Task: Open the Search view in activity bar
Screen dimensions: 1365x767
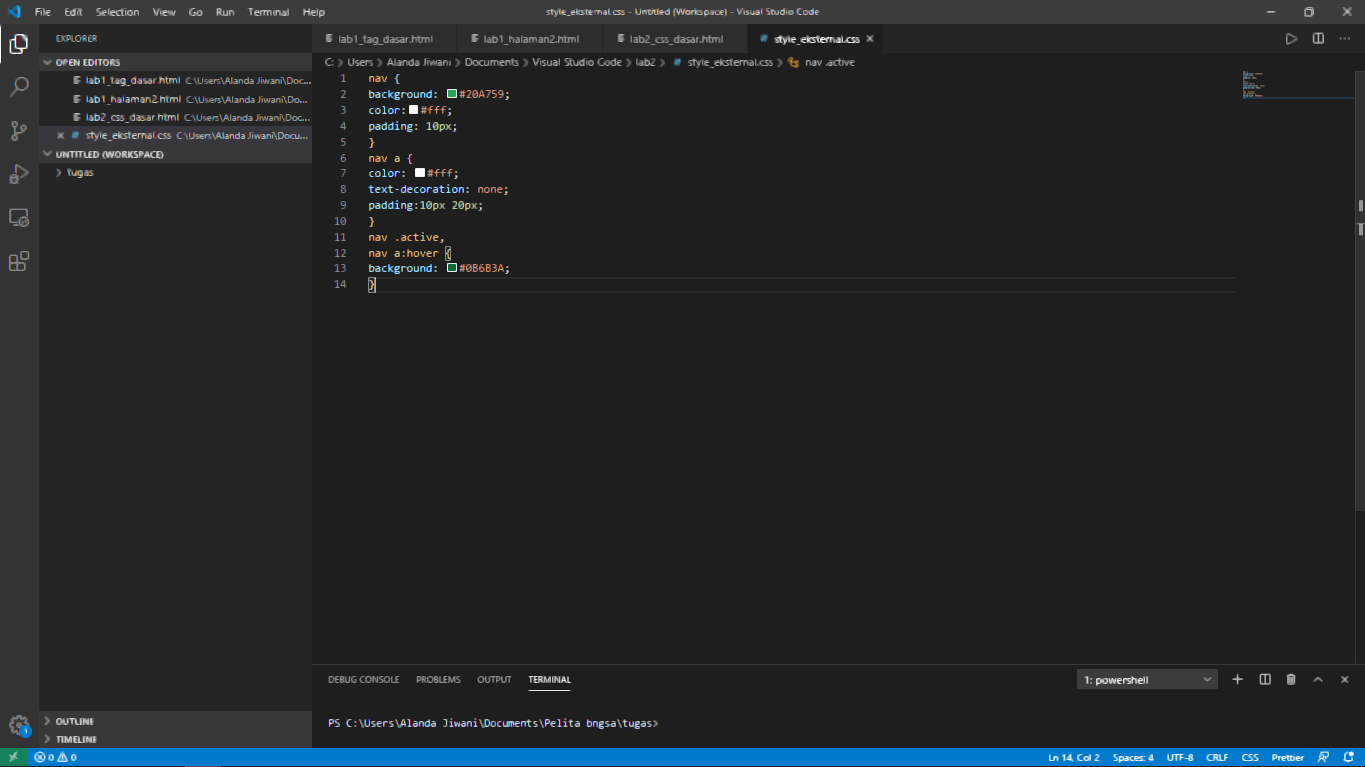Action: [19, 87]
